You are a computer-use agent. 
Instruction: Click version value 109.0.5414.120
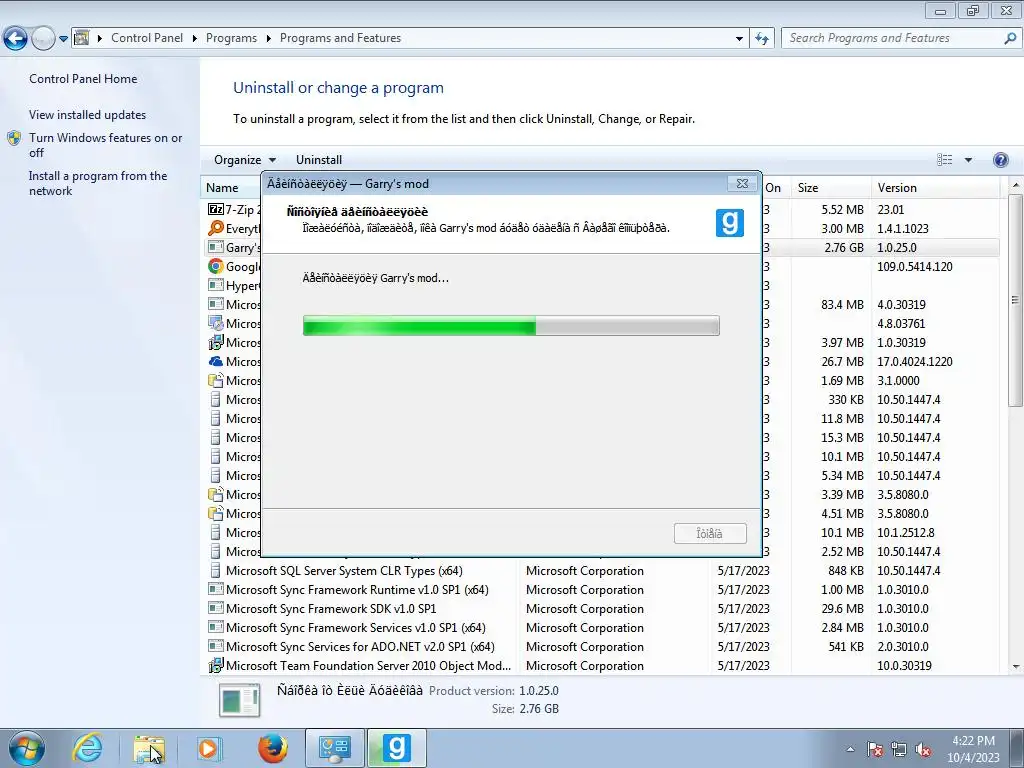[914, 266]
